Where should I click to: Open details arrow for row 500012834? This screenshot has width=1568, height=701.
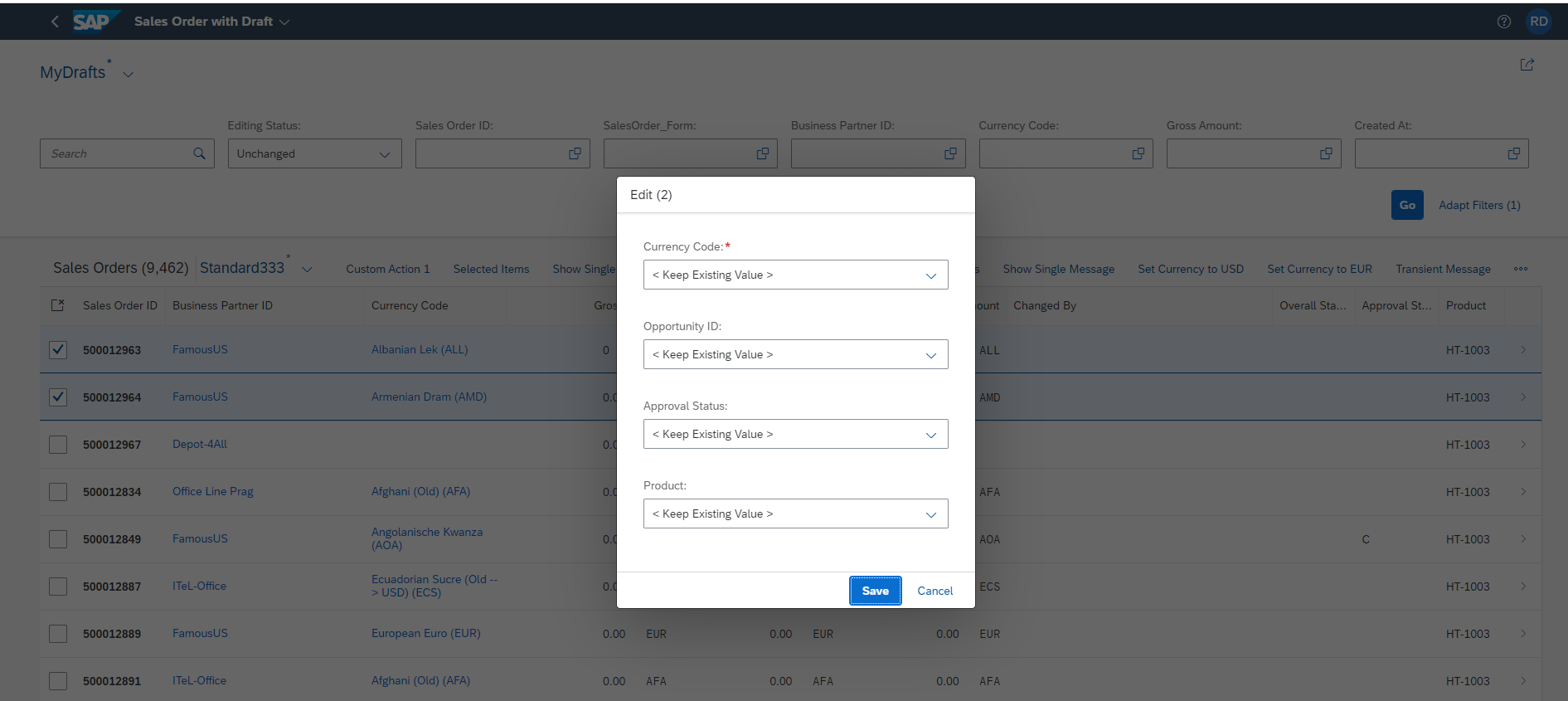point(1523,492)
